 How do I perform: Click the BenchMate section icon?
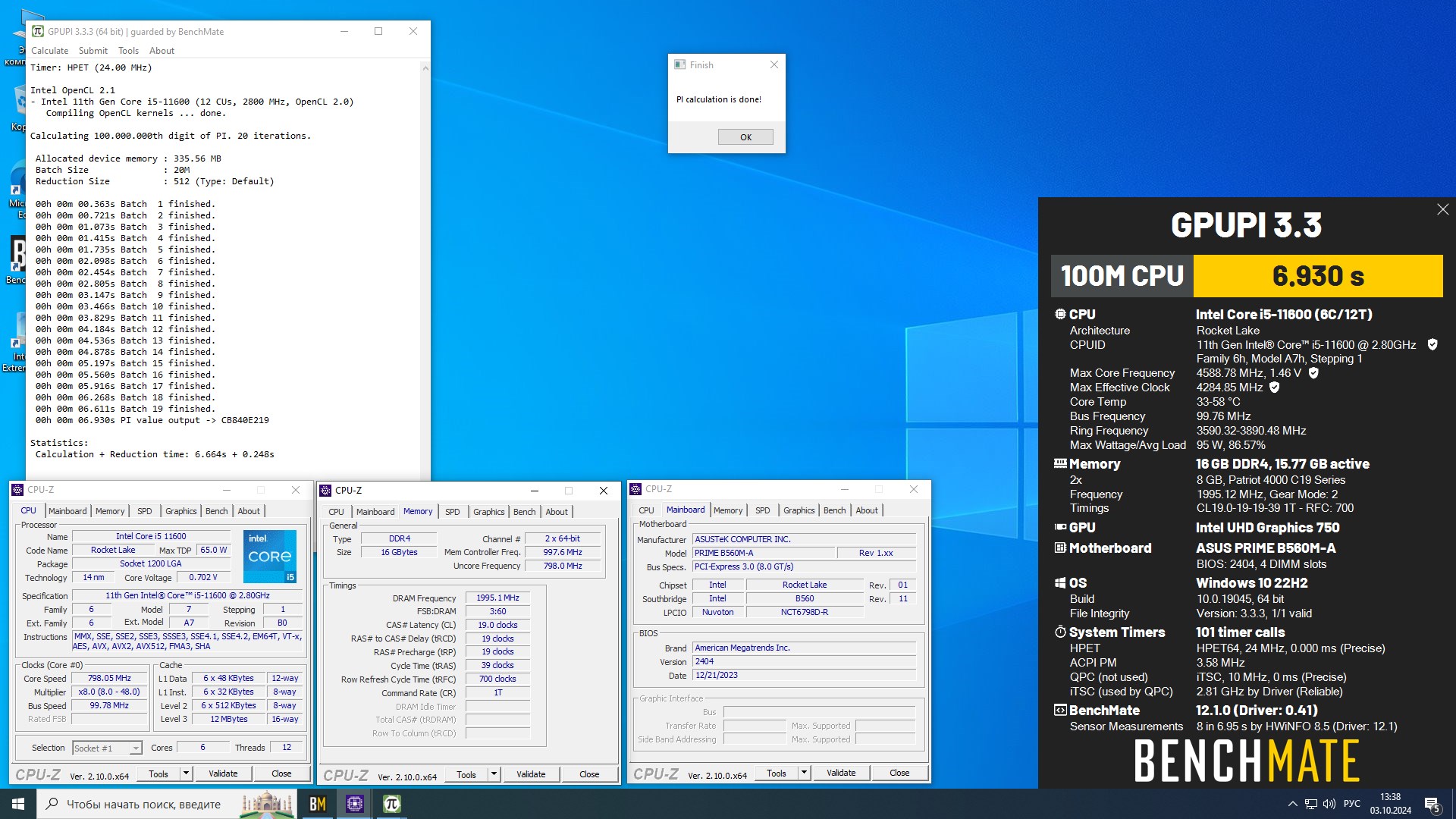point(1060,710)
